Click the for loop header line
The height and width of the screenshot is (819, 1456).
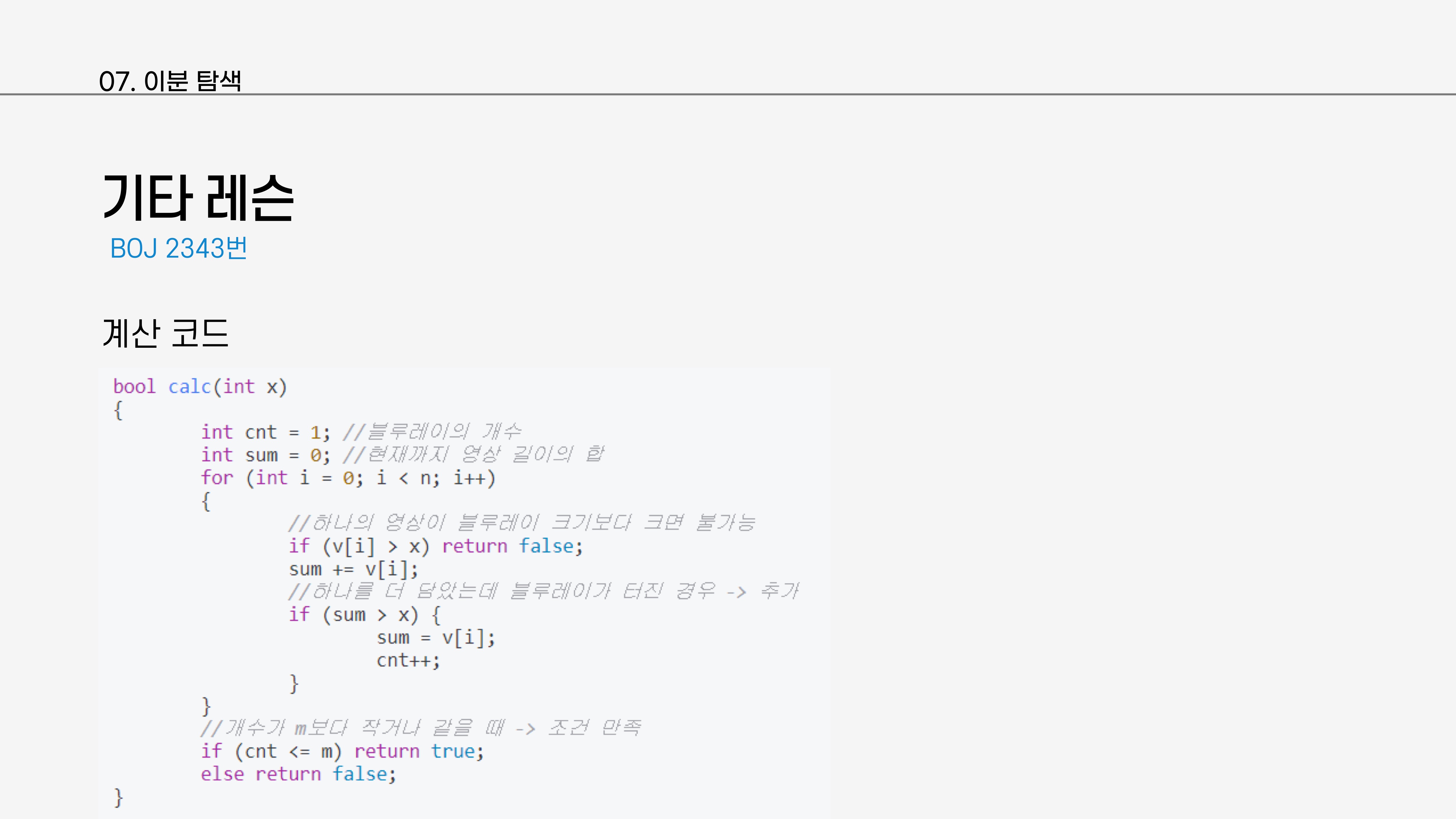[348, 478]
